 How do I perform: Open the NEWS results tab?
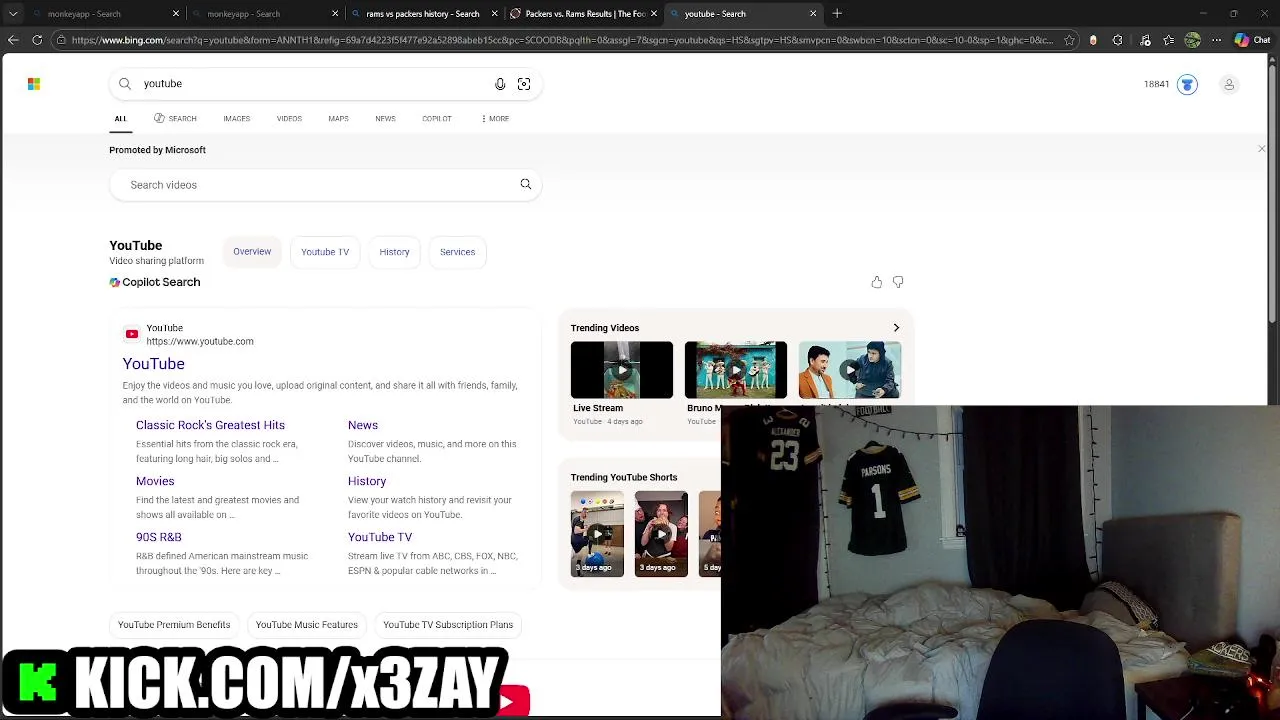[385, 119]
